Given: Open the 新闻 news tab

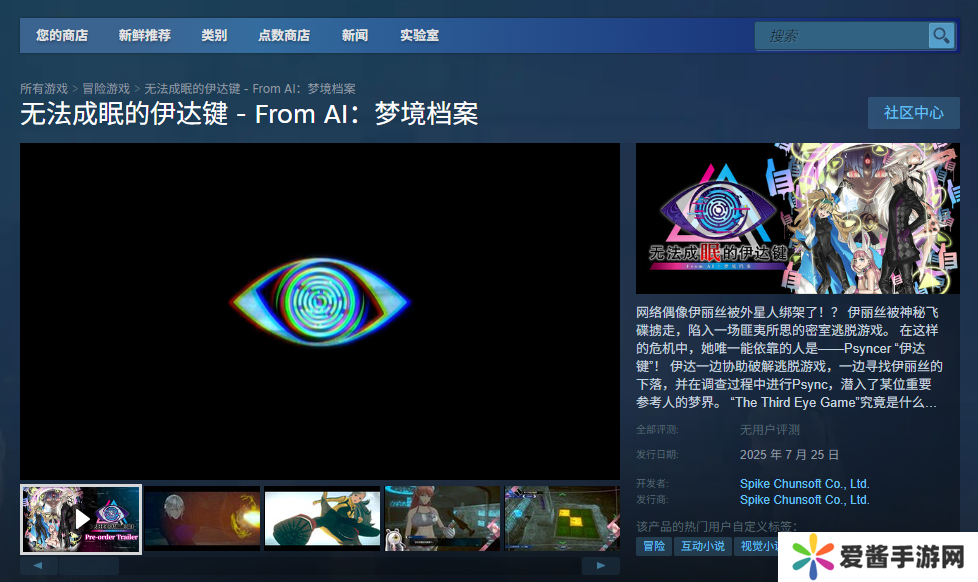Looking at the screenshot, I should [x=355, y=36].
